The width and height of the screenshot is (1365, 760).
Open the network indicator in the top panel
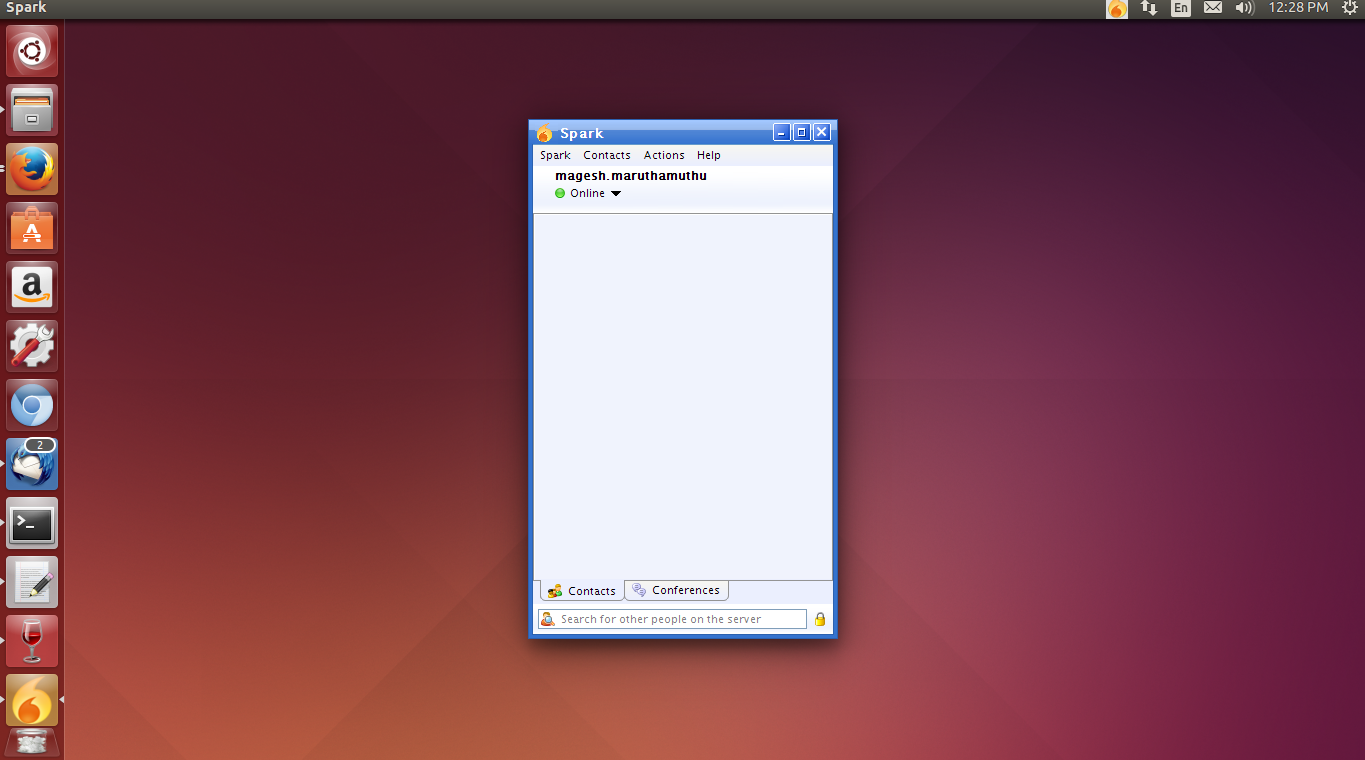click(x=1149, y=8)
